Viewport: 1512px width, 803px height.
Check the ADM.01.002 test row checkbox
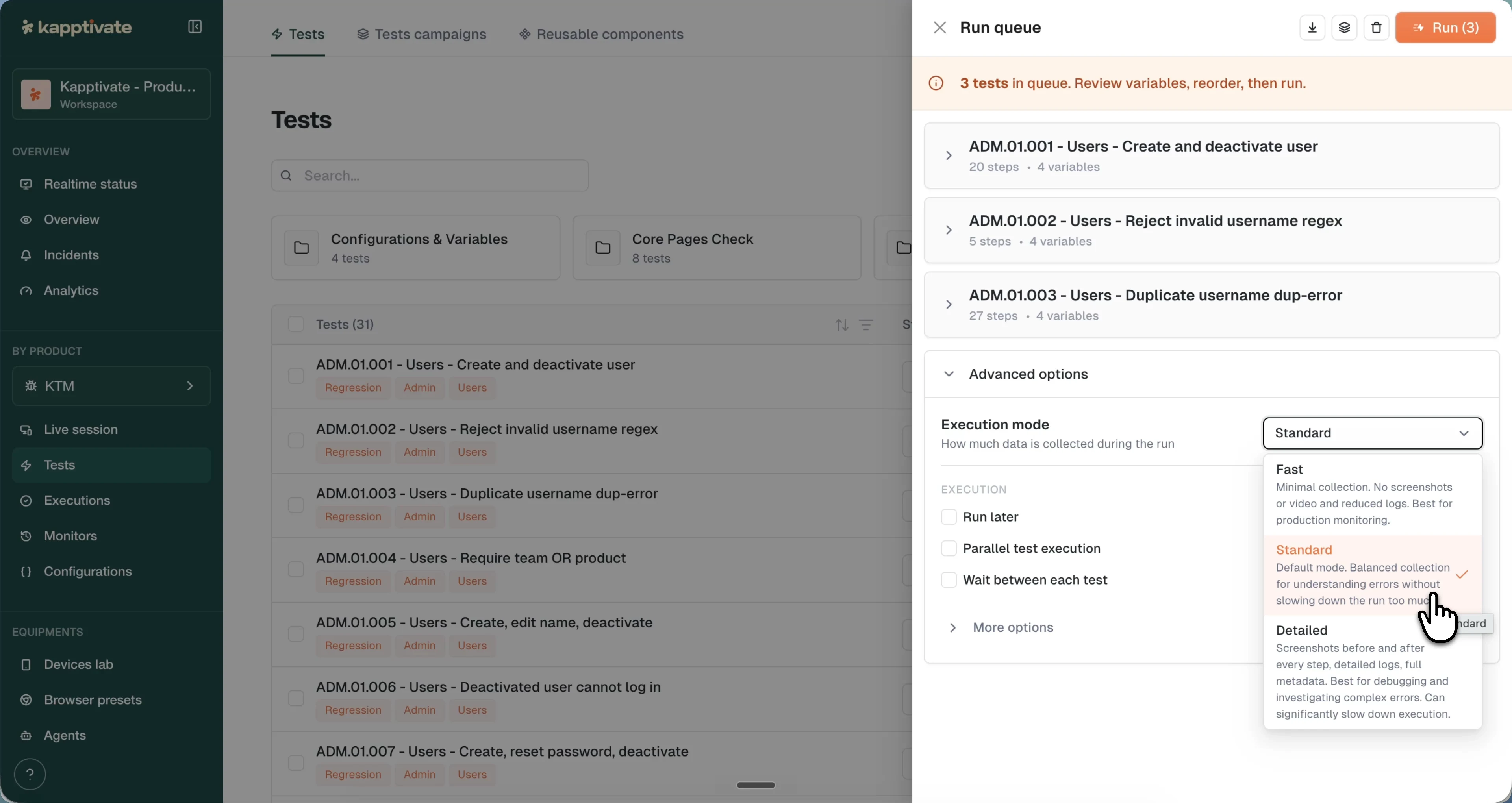tap(296, 441)
